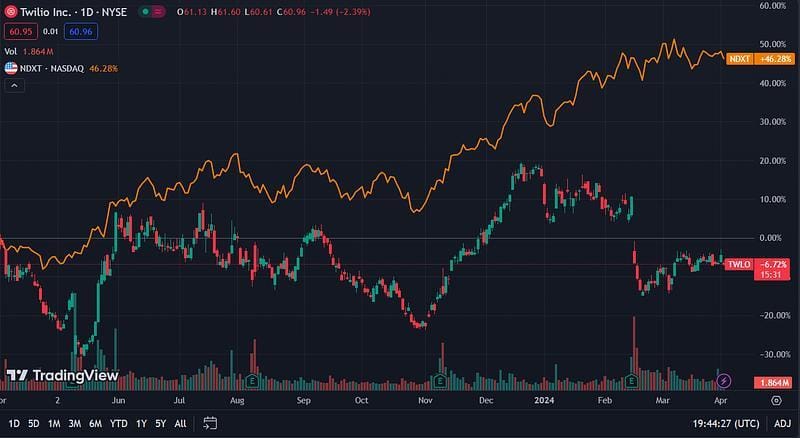Click the earnings 'E' marker near February
800x438 pixels.
tap(632, 381)
